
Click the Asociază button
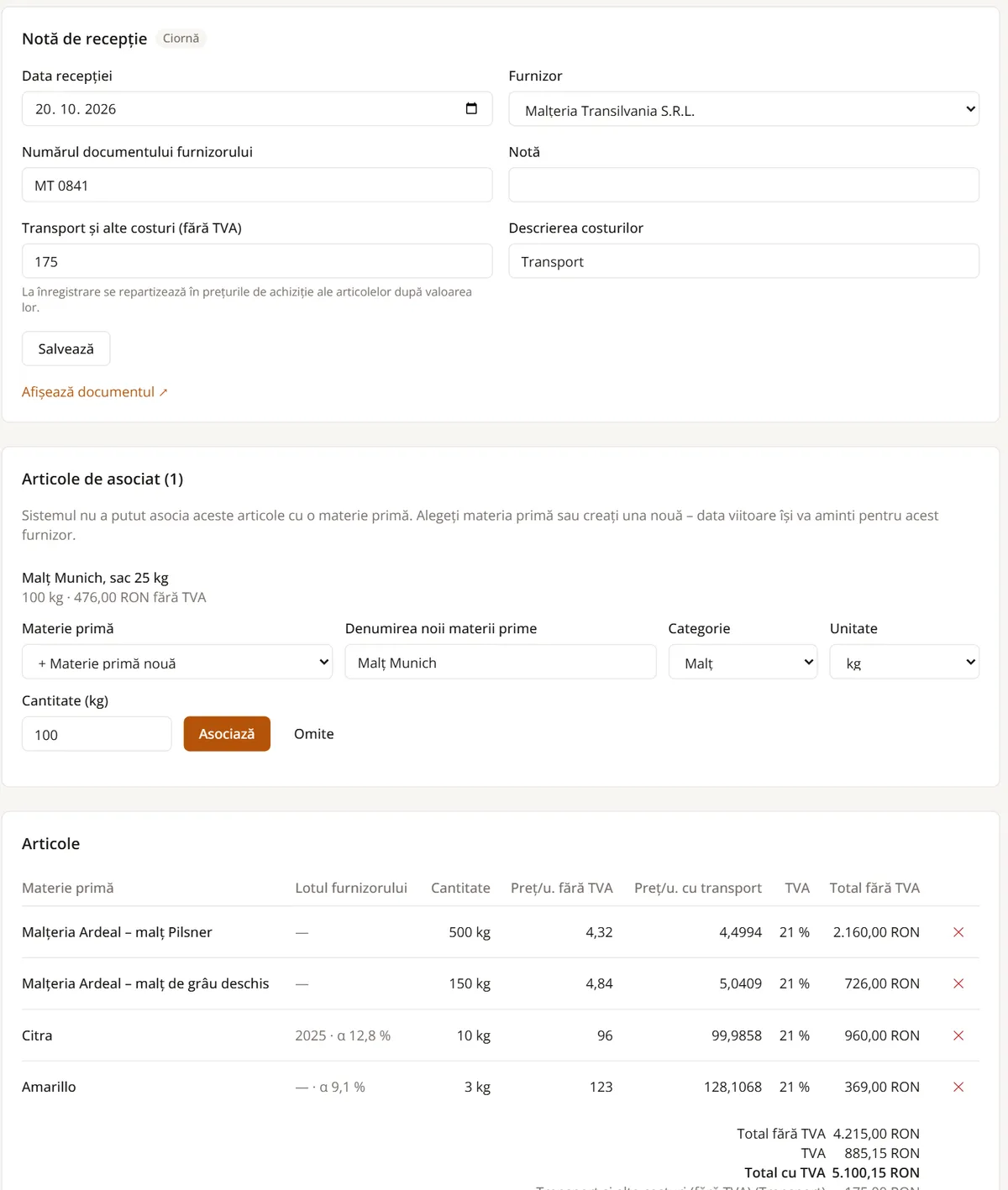227,734
